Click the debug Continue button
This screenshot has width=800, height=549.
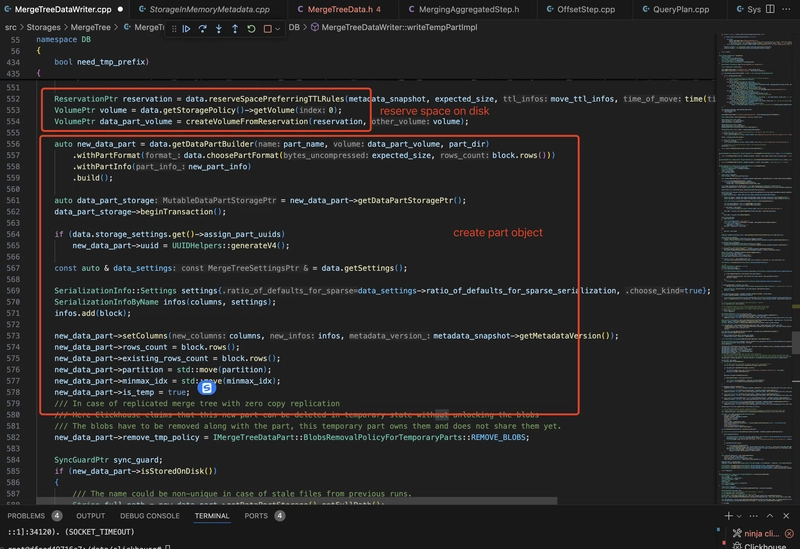pos(186,29)
